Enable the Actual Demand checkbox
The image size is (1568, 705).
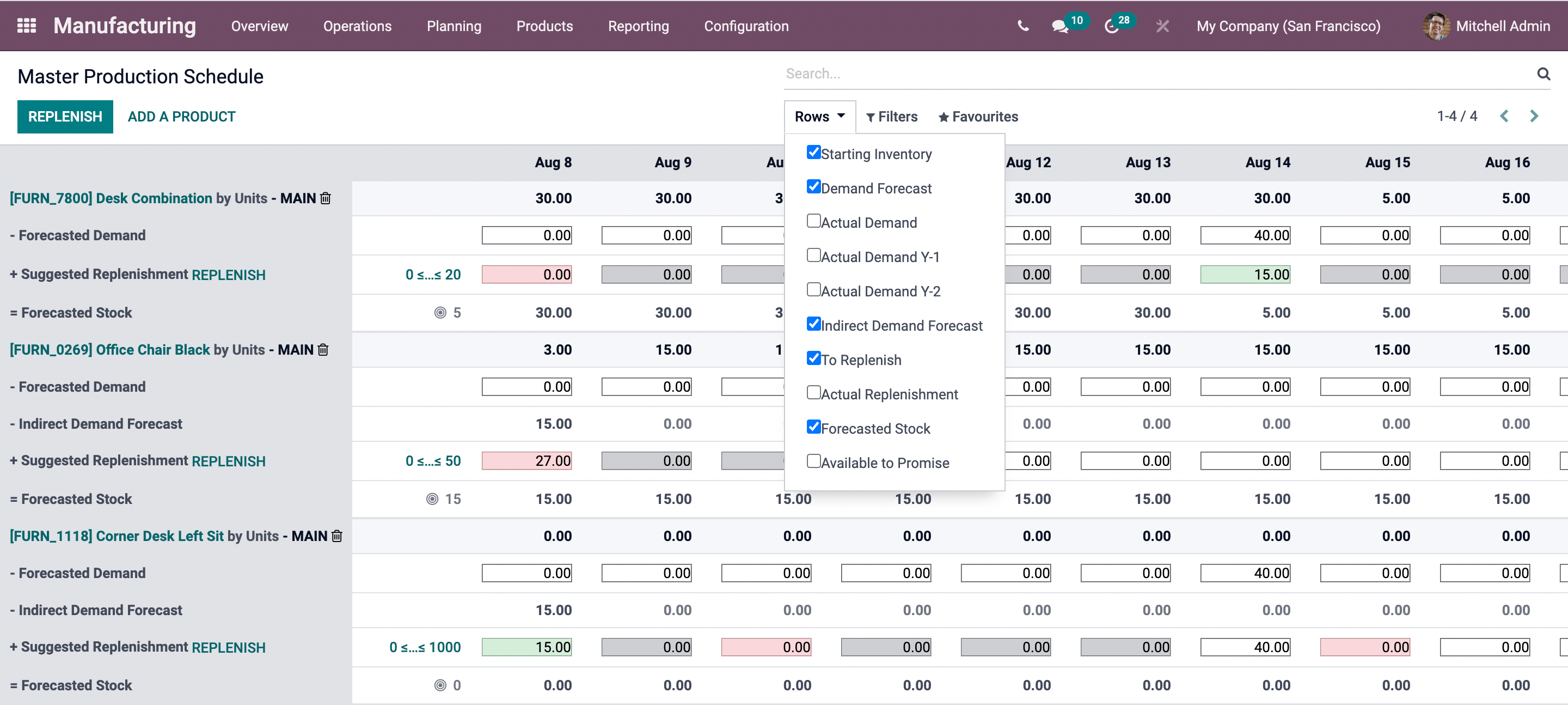[813, 221]
